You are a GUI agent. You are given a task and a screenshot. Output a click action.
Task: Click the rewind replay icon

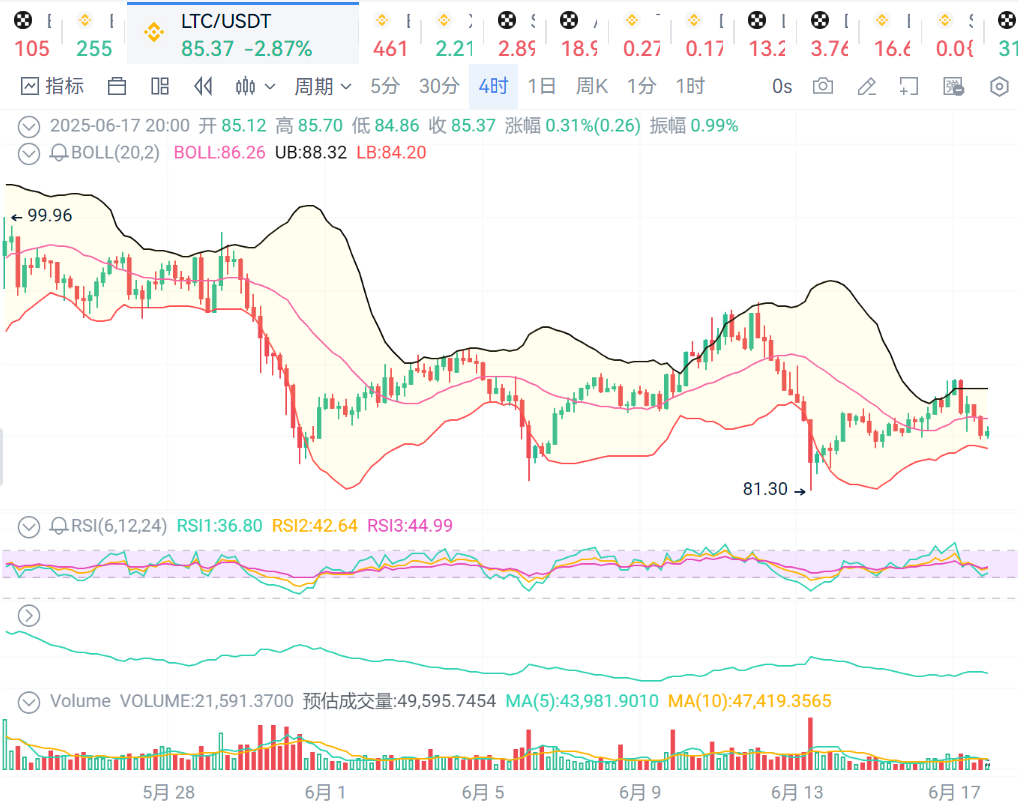(203, 86)
